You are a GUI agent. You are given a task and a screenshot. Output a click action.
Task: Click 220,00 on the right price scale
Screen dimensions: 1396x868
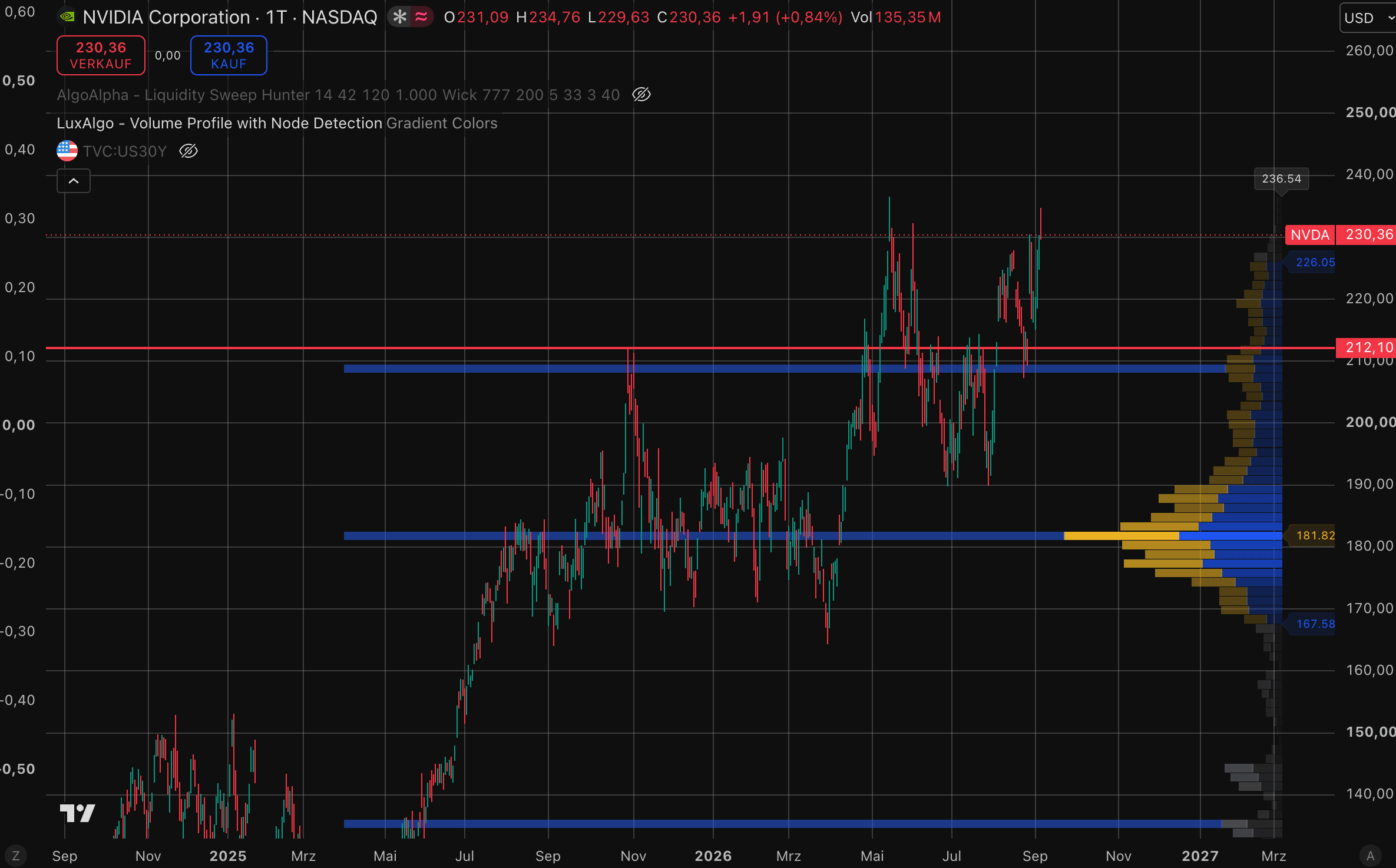point(1370,299)
